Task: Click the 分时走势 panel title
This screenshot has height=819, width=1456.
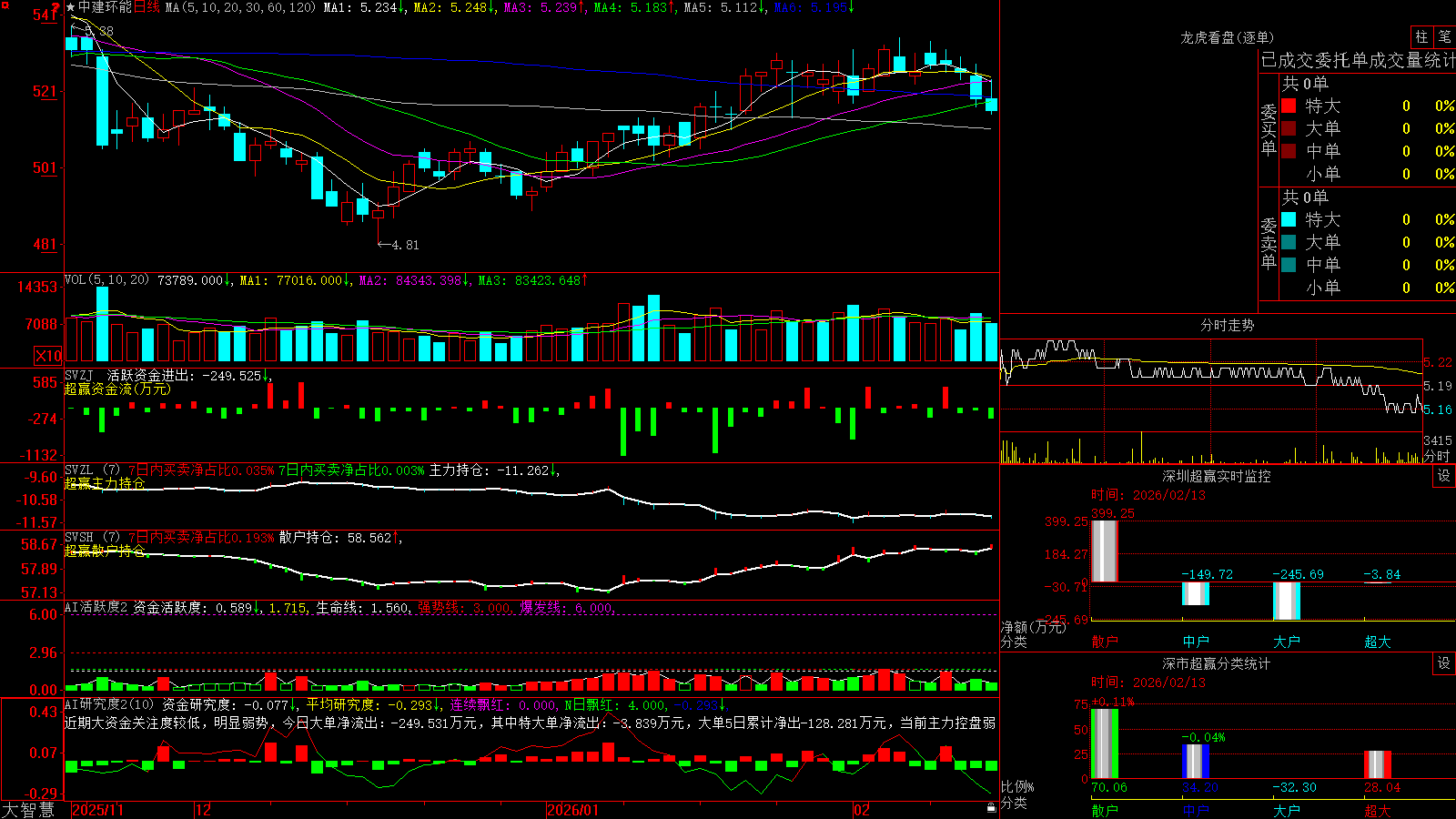Action: 1227,325
